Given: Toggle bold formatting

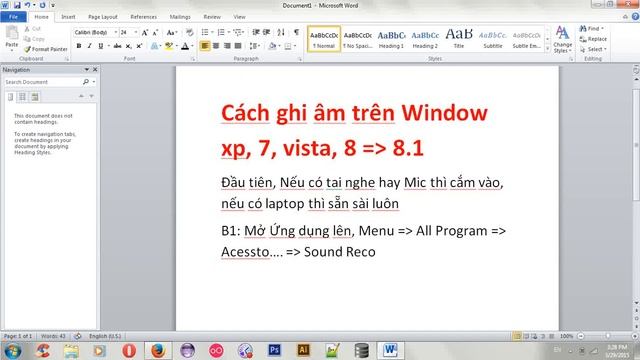Looking at the screenshot, I should (79, 46).
